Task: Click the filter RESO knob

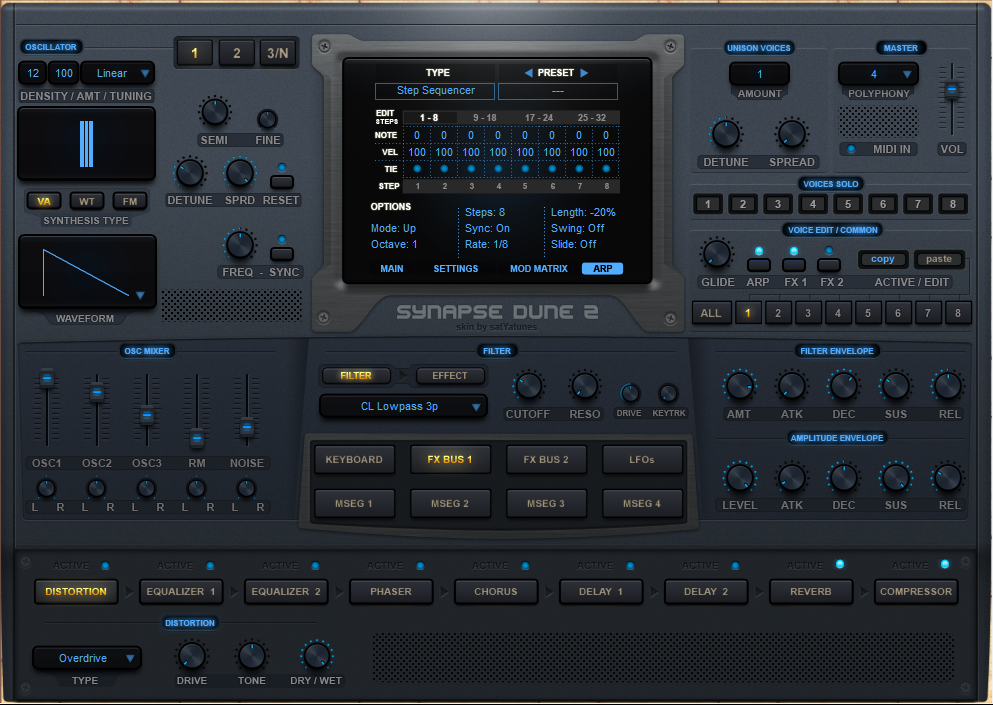Action: click(584, 386)
